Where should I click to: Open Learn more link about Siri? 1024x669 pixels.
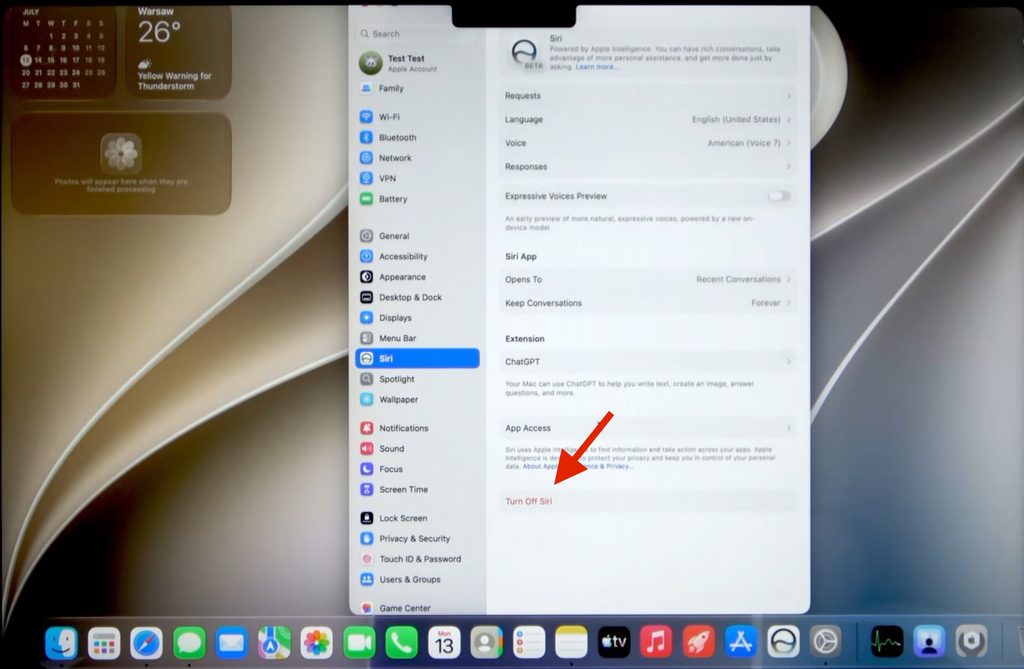(x=596, y=67)
